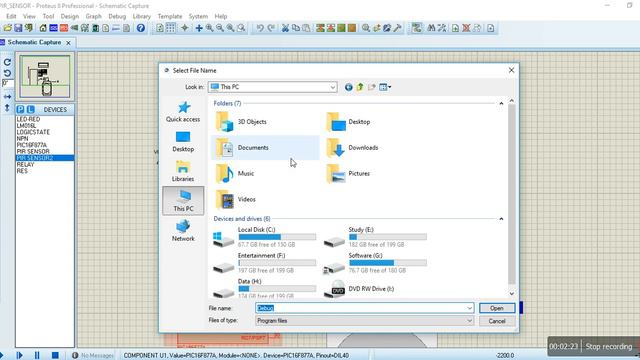Open the red PCB Layout toolbar icon

(x=64, y=28)
